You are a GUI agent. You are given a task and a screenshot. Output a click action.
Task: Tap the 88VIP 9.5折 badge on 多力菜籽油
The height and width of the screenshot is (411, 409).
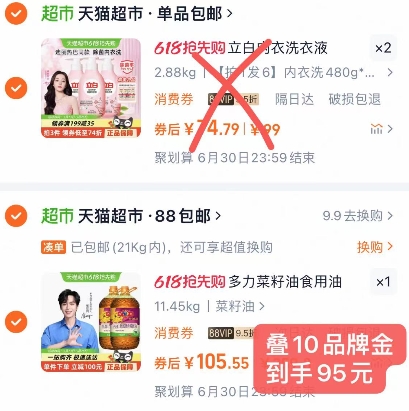[x=231, y=333]
